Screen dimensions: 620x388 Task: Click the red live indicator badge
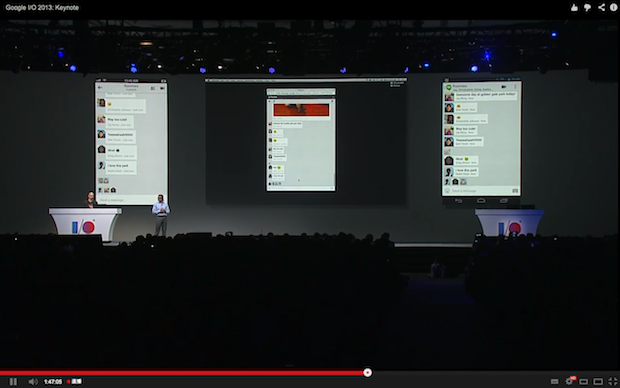click(74, 381)
